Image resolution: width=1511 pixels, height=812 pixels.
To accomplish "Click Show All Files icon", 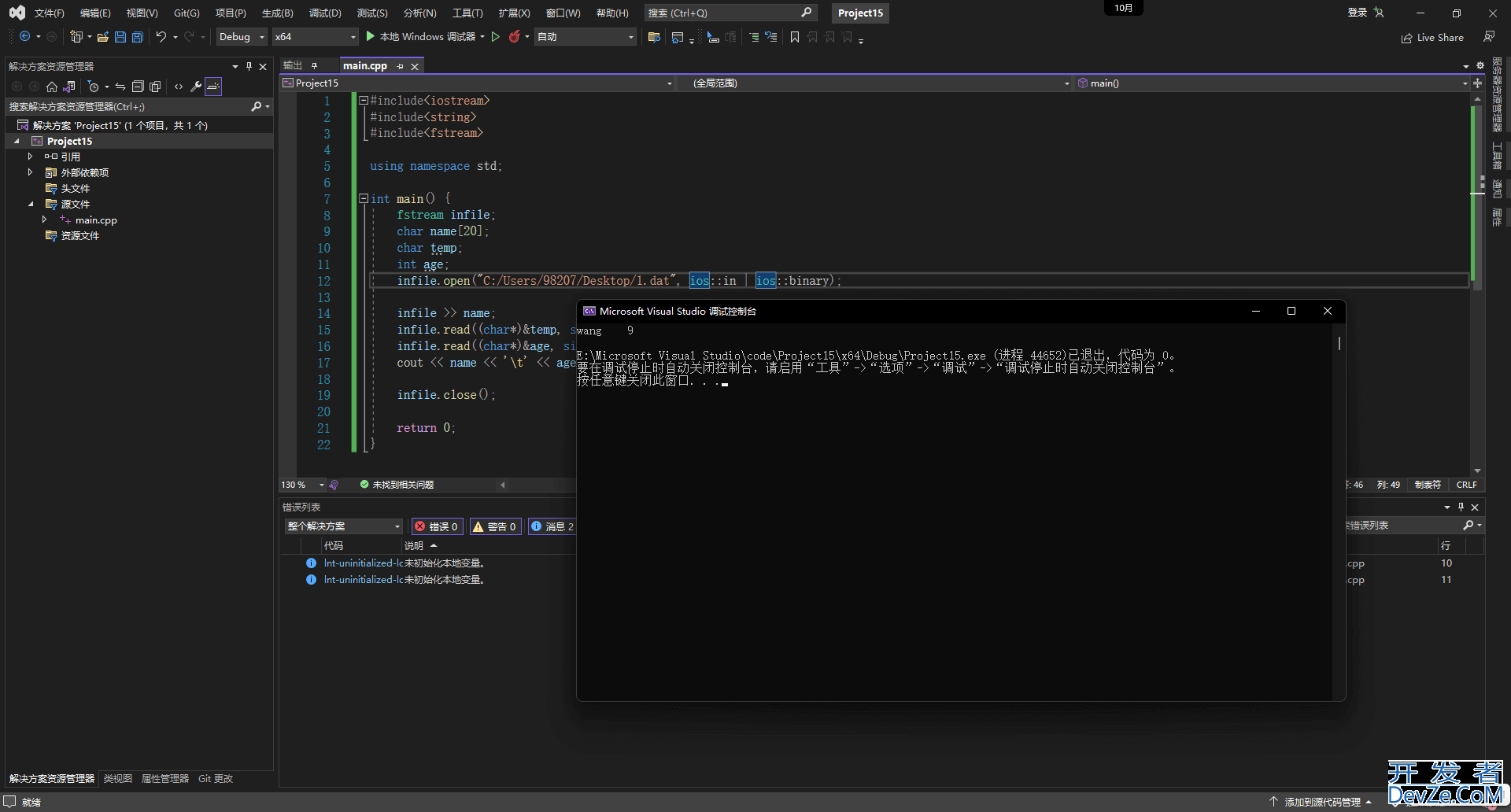I will (155, 87).
